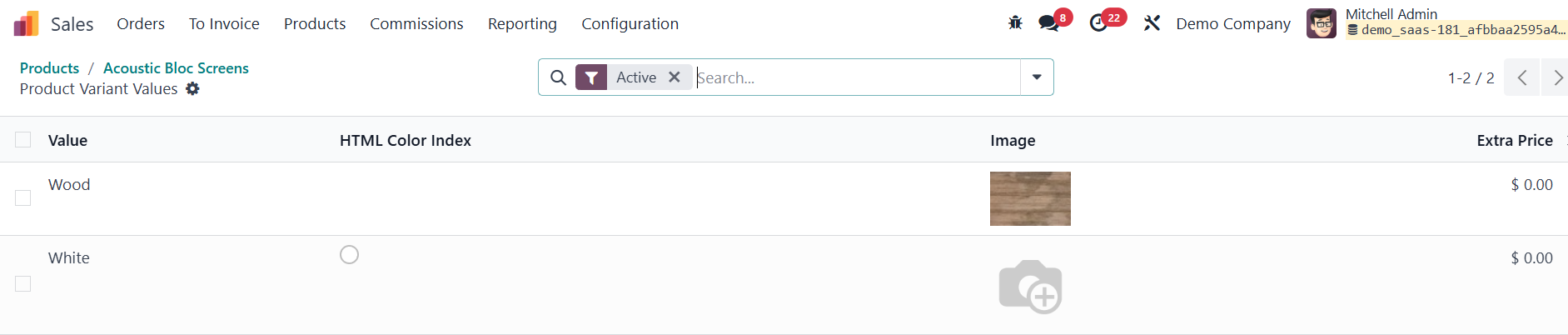Click the wrench tools icon
Viewport: 1568px width, 335px height.
[1152, 23]
